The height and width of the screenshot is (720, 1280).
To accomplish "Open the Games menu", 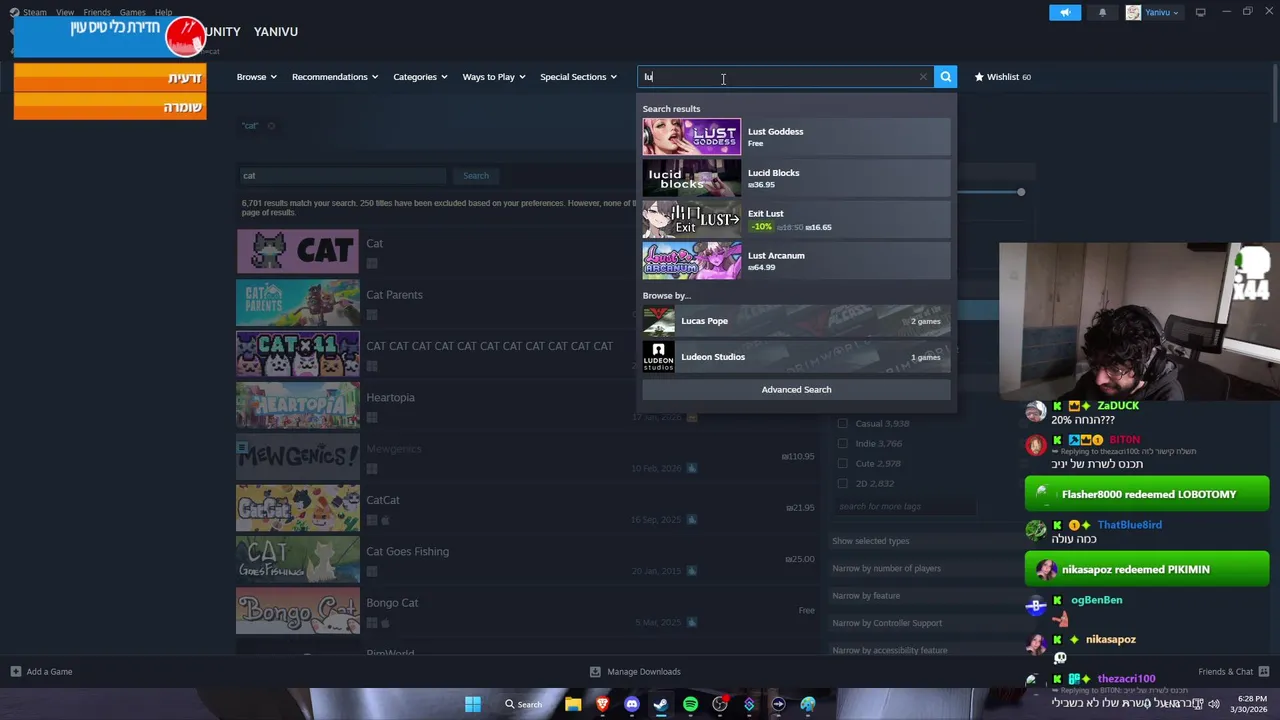I will (133, 12).
